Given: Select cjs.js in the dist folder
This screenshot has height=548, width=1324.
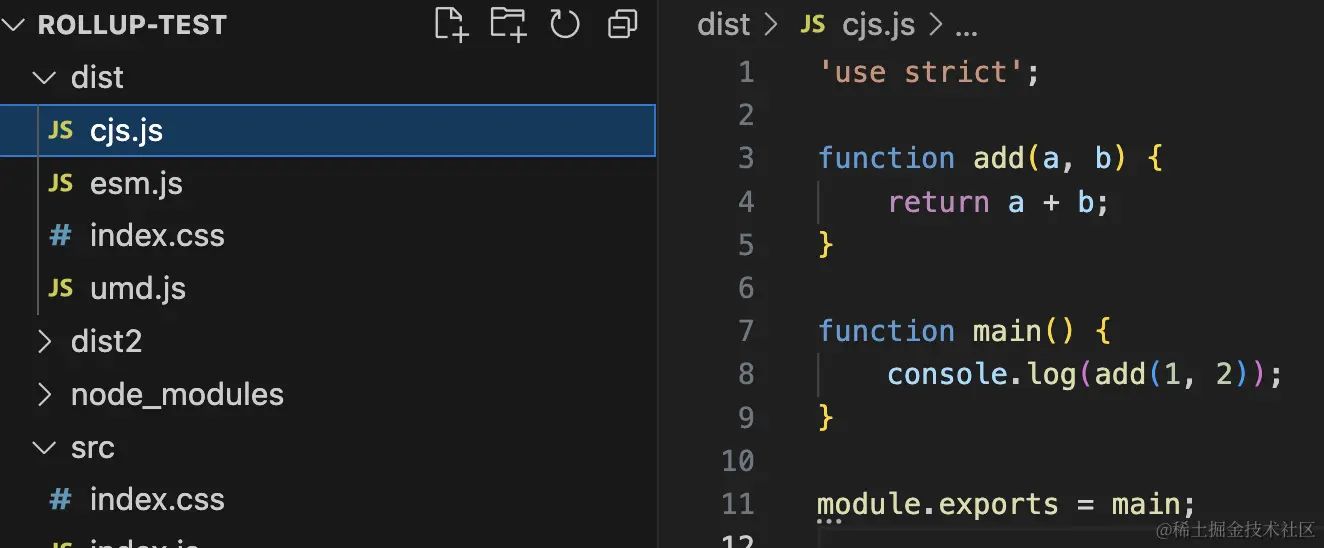Looking at the screenshot, I should point(328,130).
